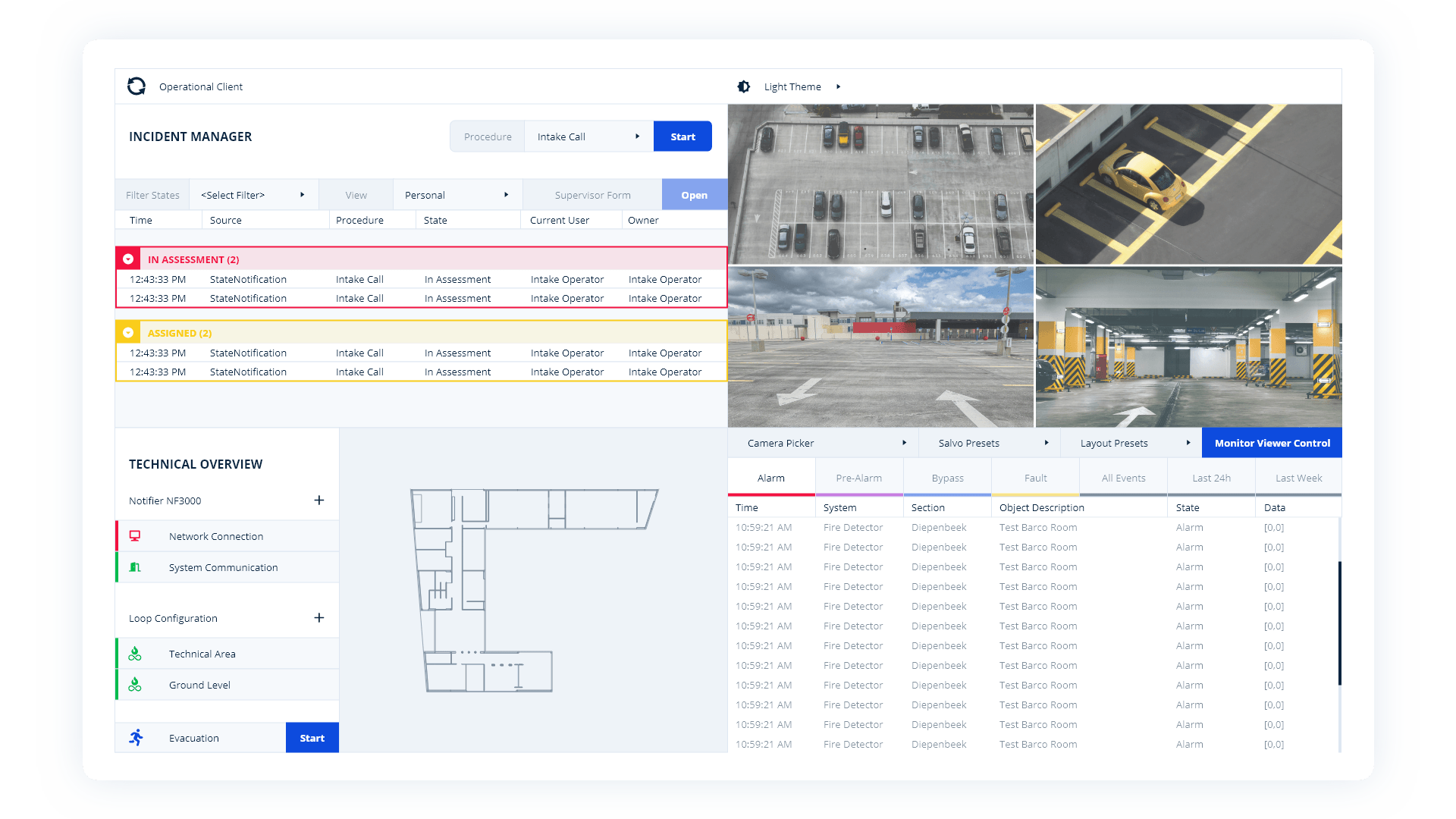Open the Intake Call procedure dropdown
Screen dimensions: 1456x819
point(588,136)
